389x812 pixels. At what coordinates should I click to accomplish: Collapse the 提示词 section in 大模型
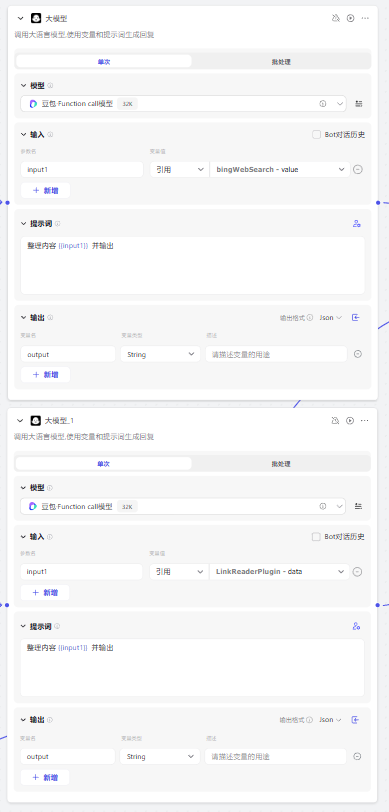[x=23, y=223]
